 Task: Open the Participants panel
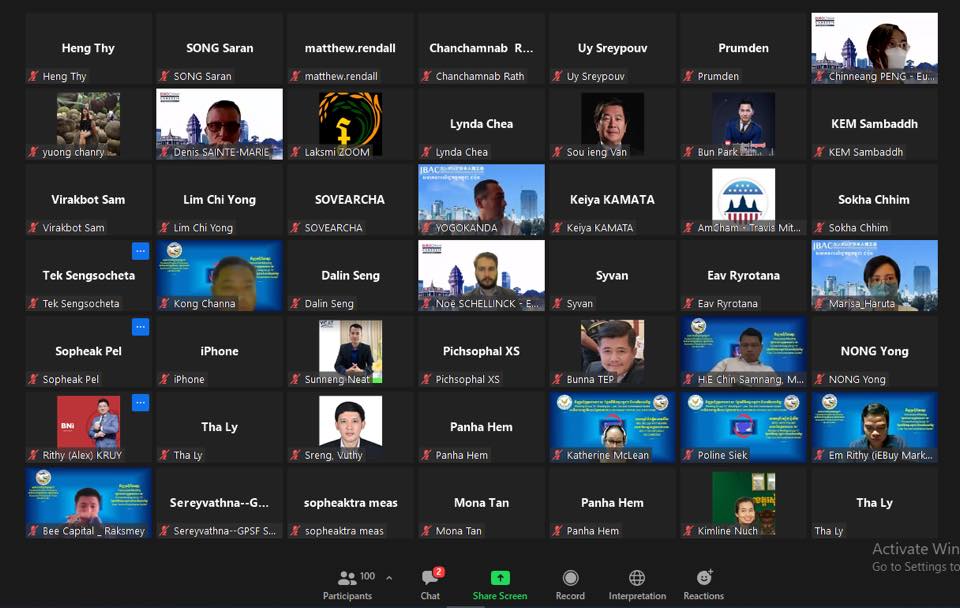click(347, 584)
